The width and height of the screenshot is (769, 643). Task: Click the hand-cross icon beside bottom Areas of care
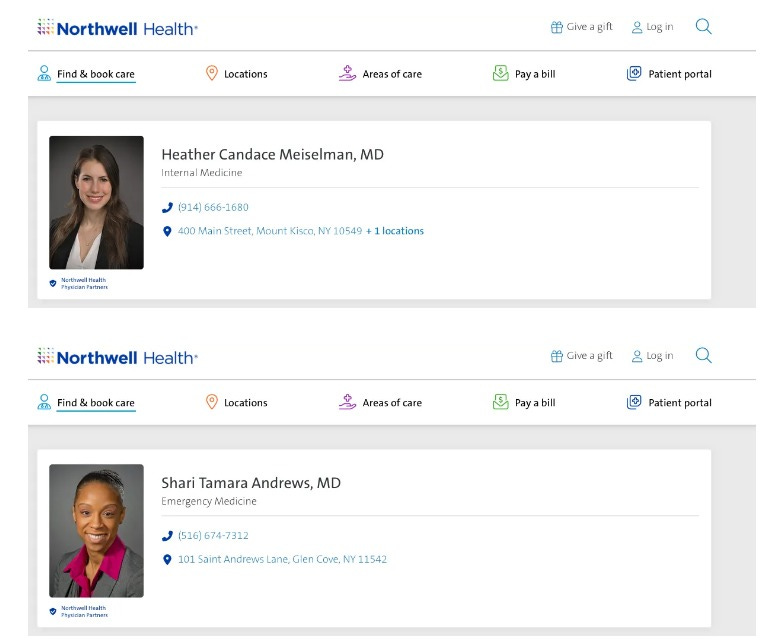pos(347,402)
